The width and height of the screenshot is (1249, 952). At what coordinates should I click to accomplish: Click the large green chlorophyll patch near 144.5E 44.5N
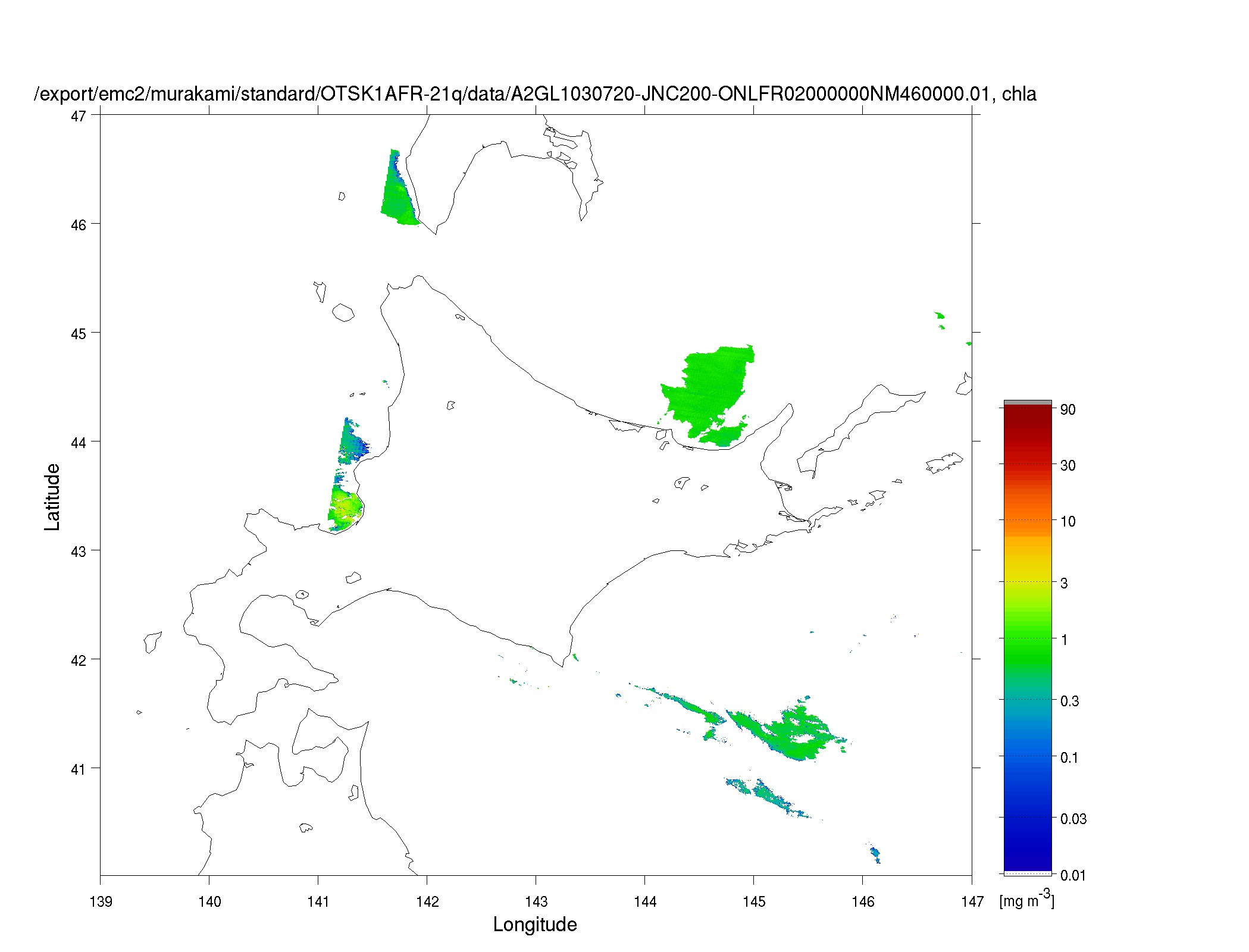point(708,393)
